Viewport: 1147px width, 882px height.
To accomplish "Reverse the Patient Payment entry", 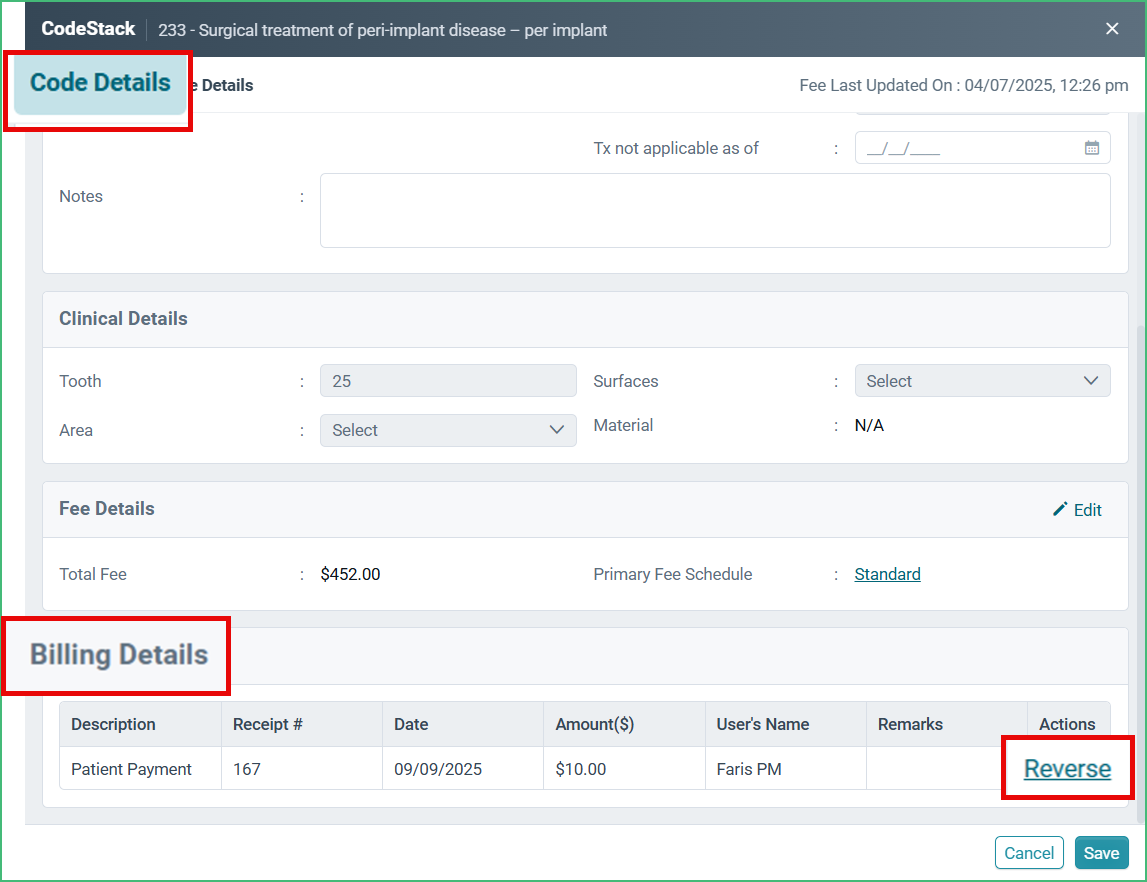I will (x=1065, y=767).
